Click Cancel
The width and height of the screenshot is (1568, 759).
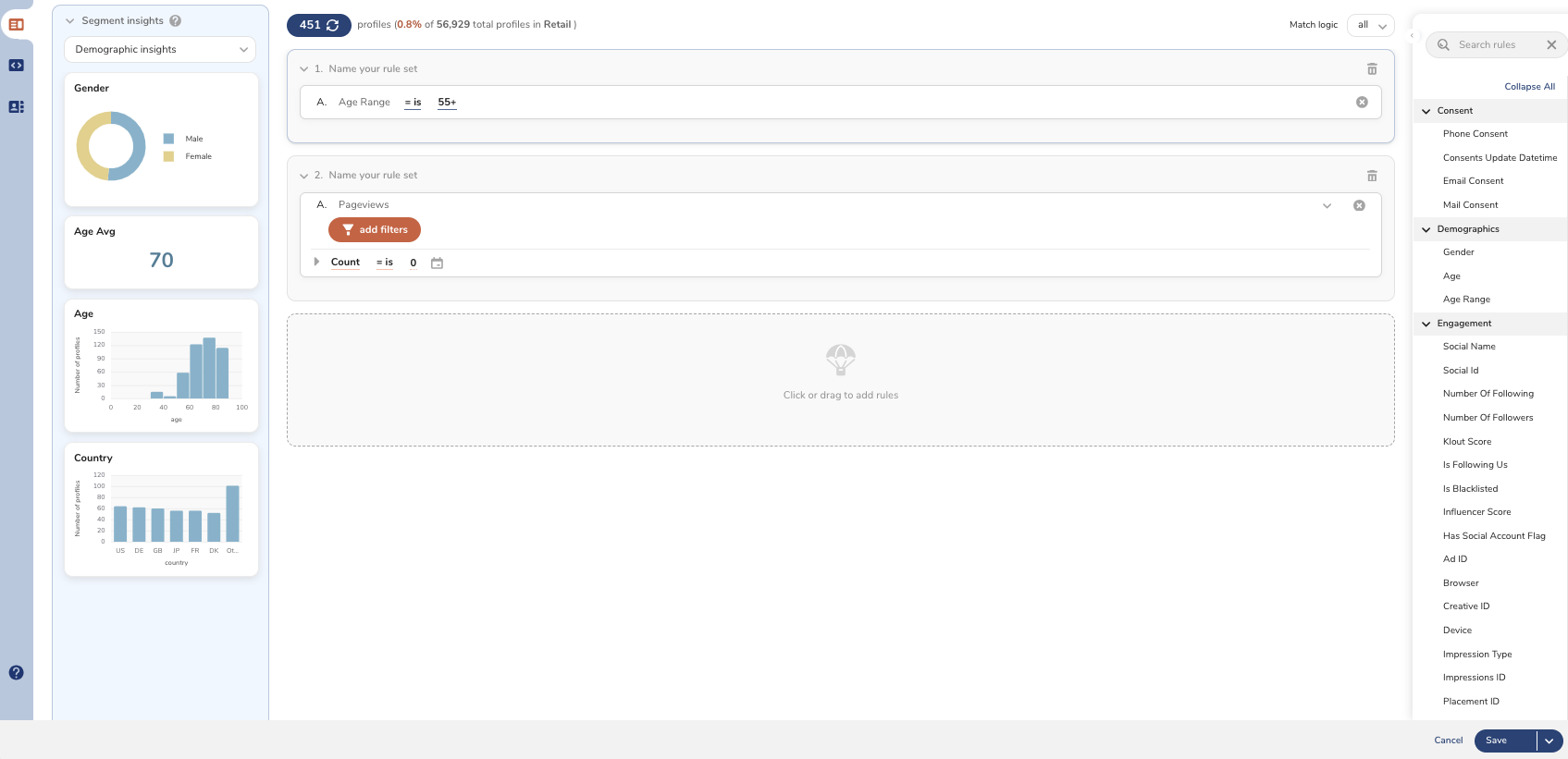click(1449, 741)
